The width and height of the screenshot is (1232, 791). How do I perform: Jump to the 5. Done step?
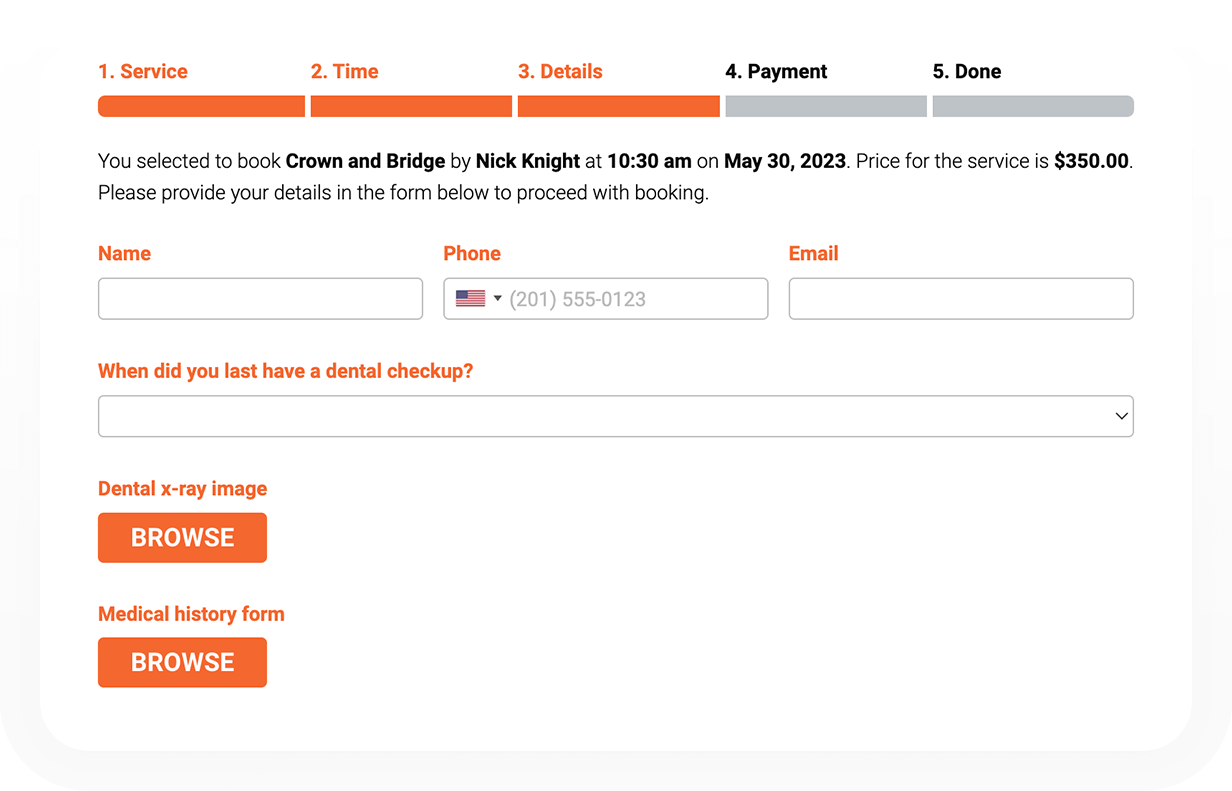coord(967,72)
